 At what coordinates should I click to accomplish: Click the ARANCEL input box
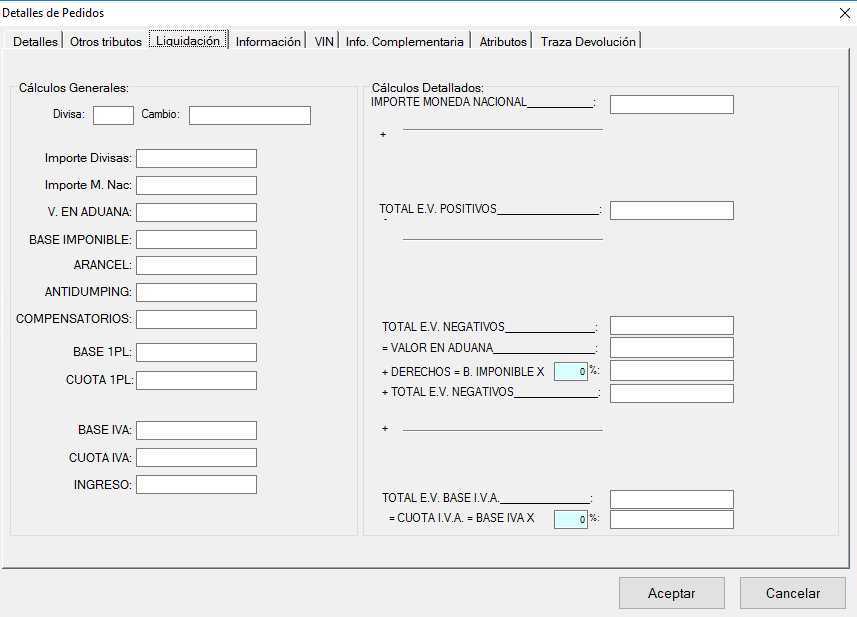(x=196, y=265)
